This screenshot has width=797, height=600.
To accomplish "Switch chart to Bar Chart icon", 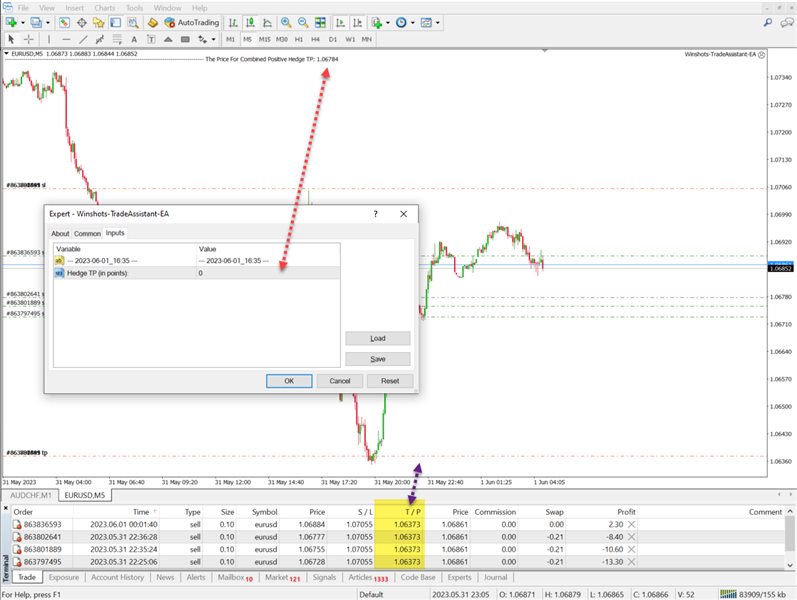I will click(233, 22).
